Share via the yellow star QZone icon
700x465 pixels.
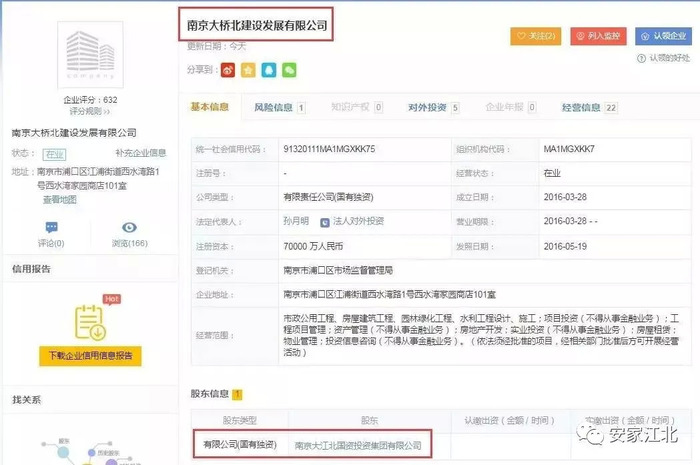[248, 70]
